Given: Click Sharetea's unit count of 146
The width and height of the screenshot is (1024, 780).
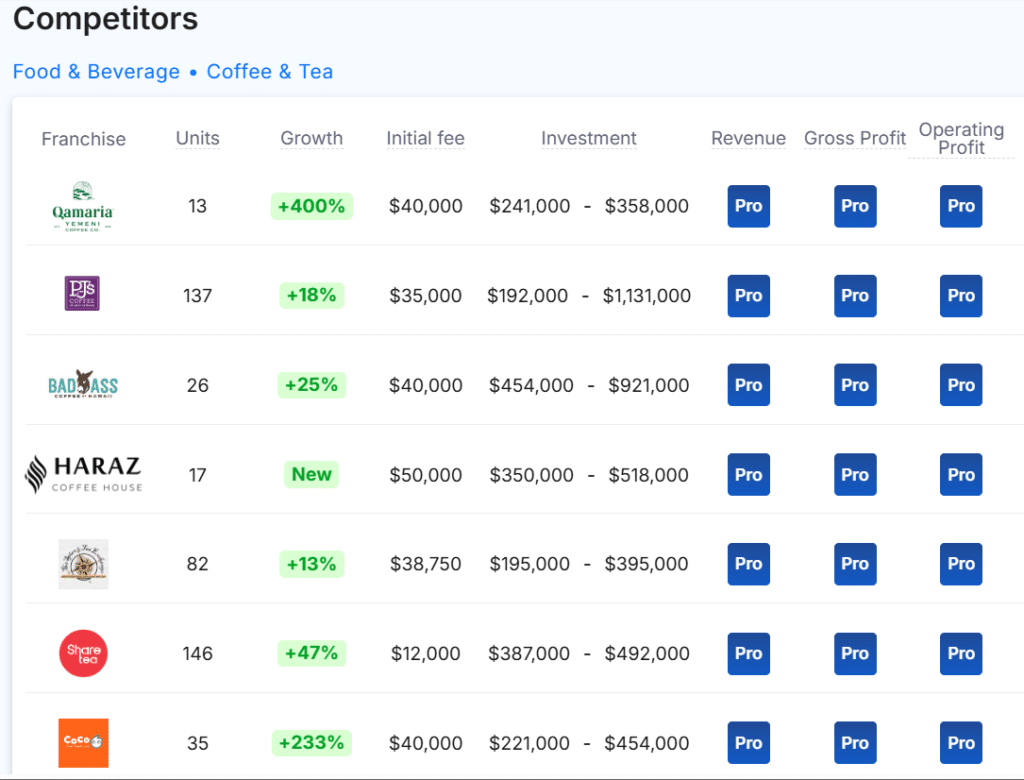Looking at the screenshot, I should click(x=198, y=653).
